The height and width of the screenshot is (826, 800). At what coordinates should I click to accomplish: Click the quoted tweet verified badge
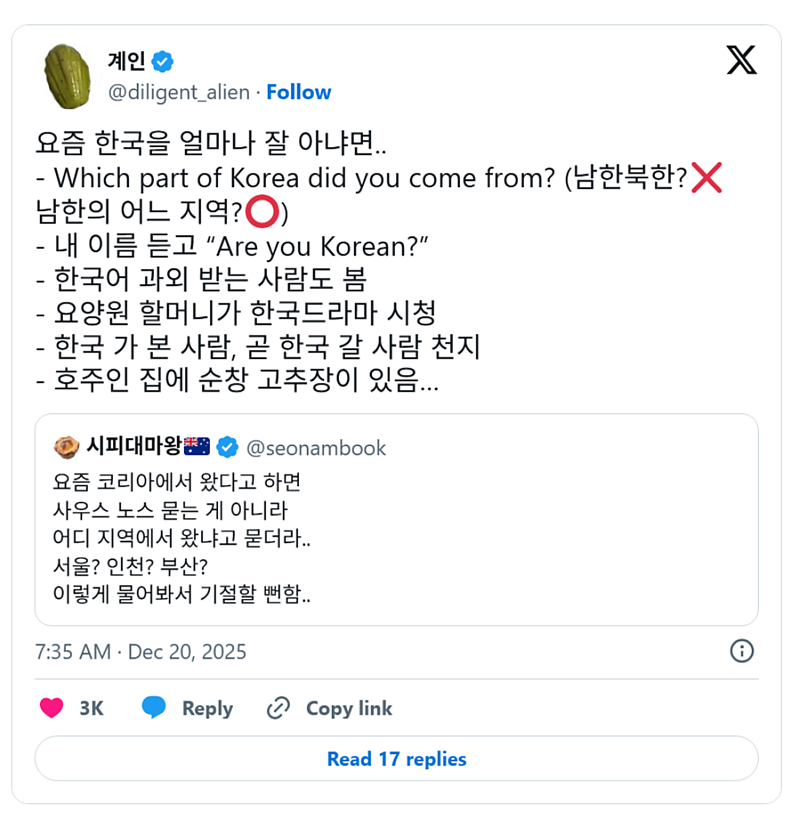(227, 447)
